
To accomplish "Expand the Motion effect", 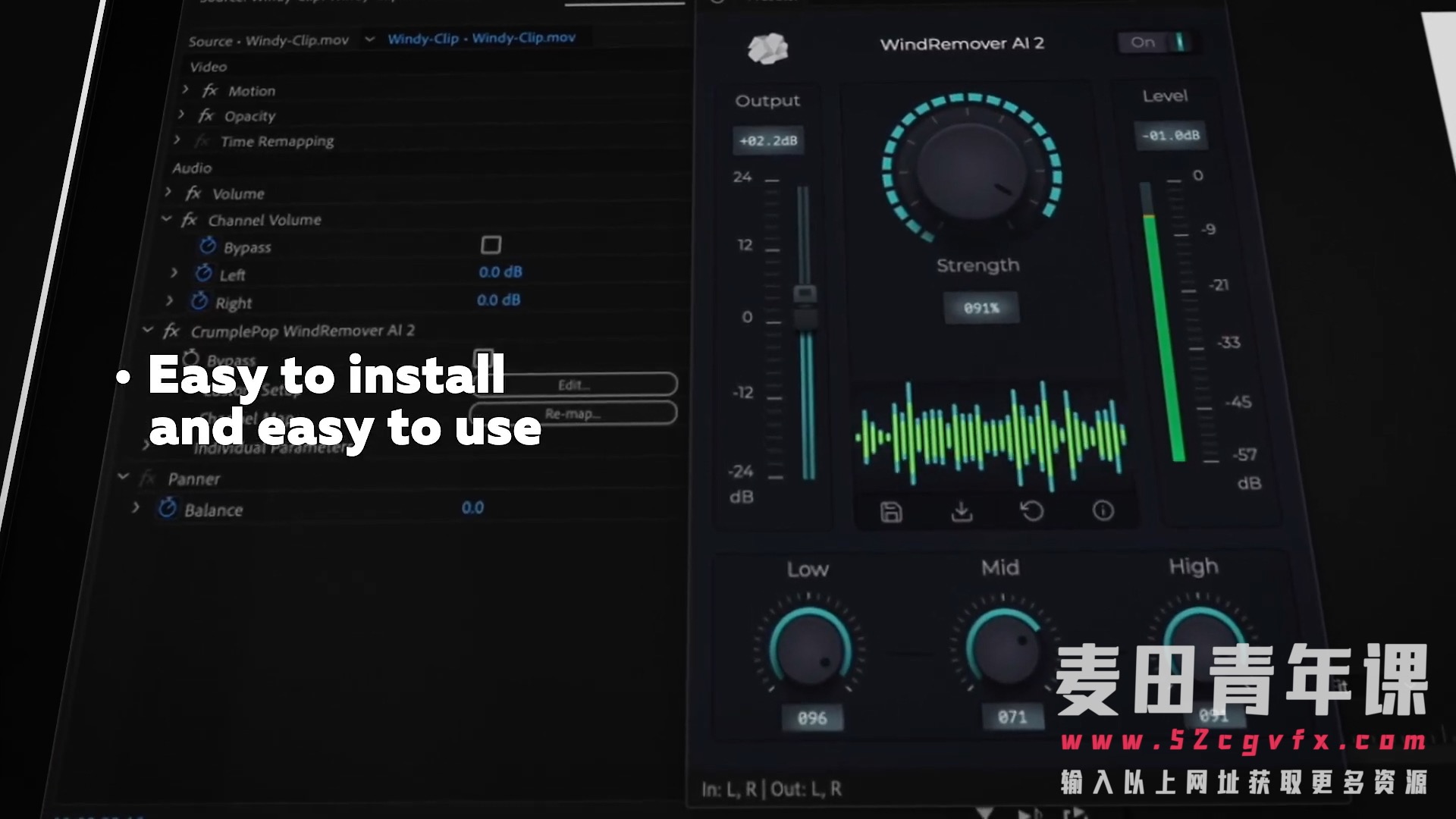I will tap(185, 89).
